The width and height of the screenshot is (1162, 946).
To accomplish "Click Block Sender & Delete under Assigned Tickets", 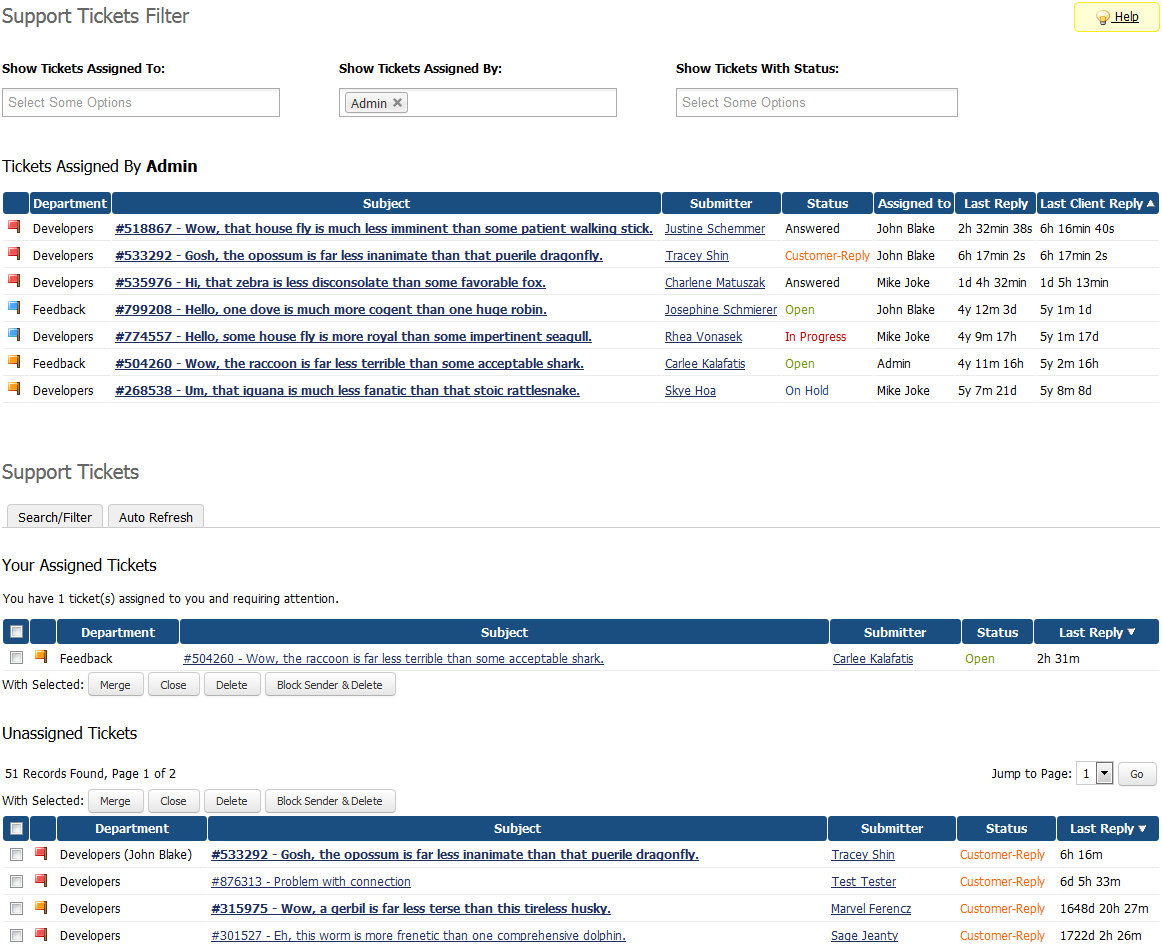I will click(329, 685).
